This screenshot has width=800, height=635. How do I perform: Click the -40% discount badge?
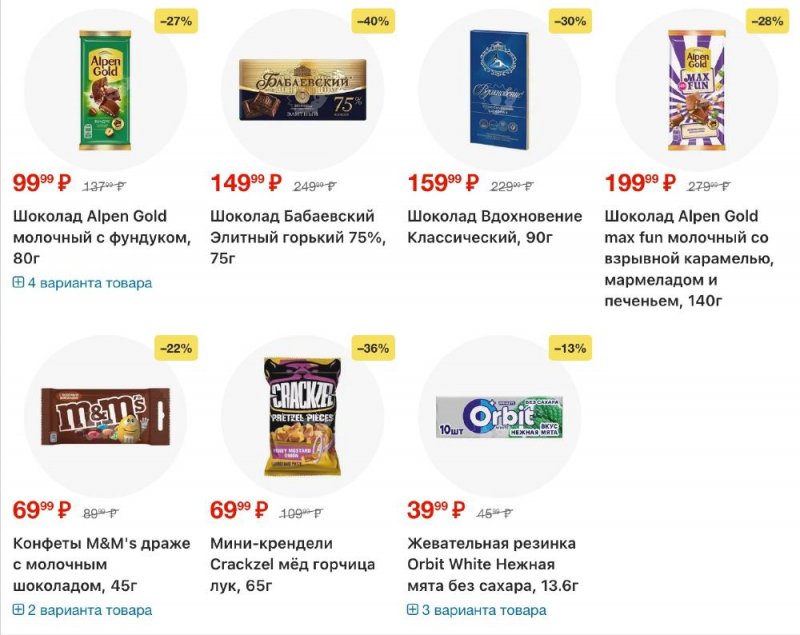[x=373, y=21]
